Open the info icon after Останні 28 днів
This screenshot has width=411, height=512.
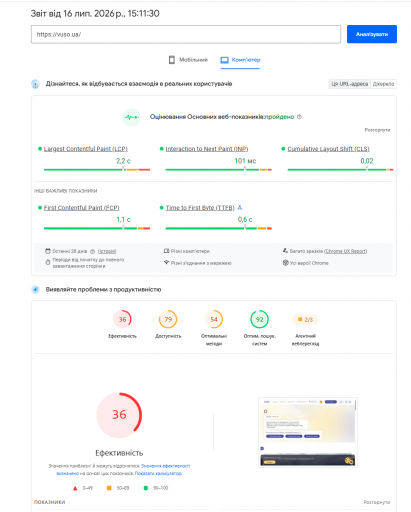pos(93,251)
